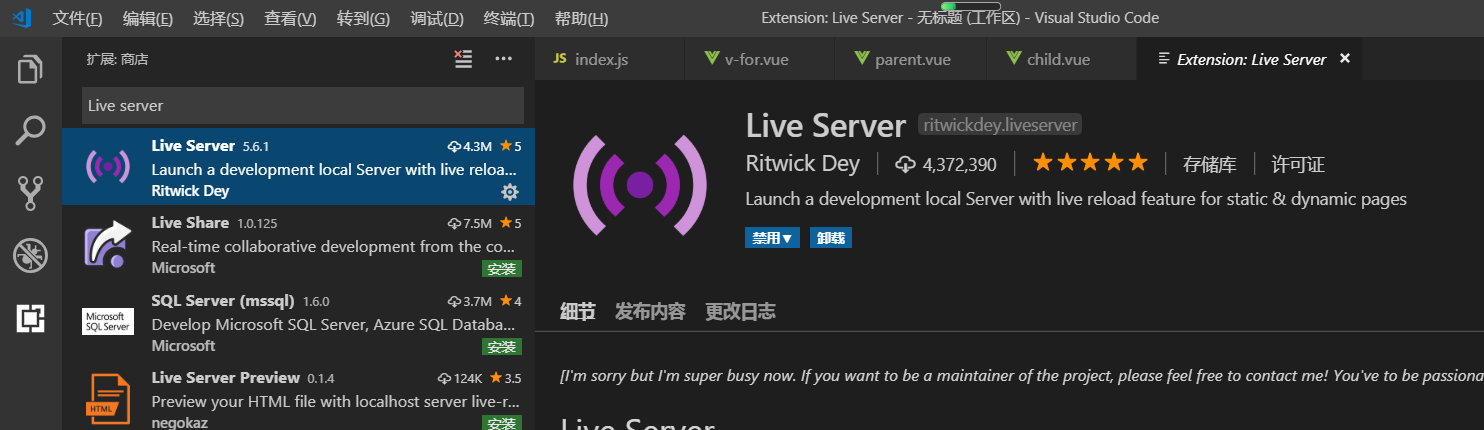Open extensions panel more actions menu
The height and width of the screenshot is (430, 1484).
tap(504, 59)
